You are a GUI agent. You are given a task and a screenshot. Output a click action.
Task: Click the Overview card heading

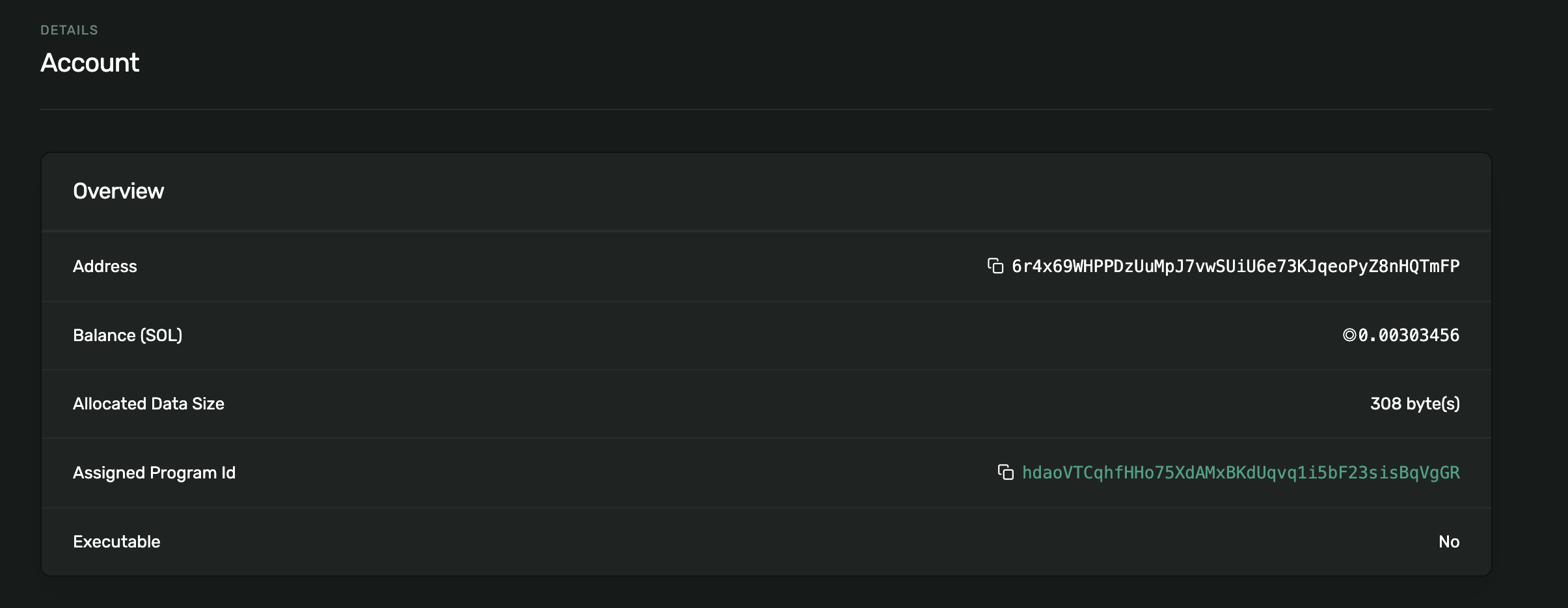pyautogui.click(x=118, y=191)
